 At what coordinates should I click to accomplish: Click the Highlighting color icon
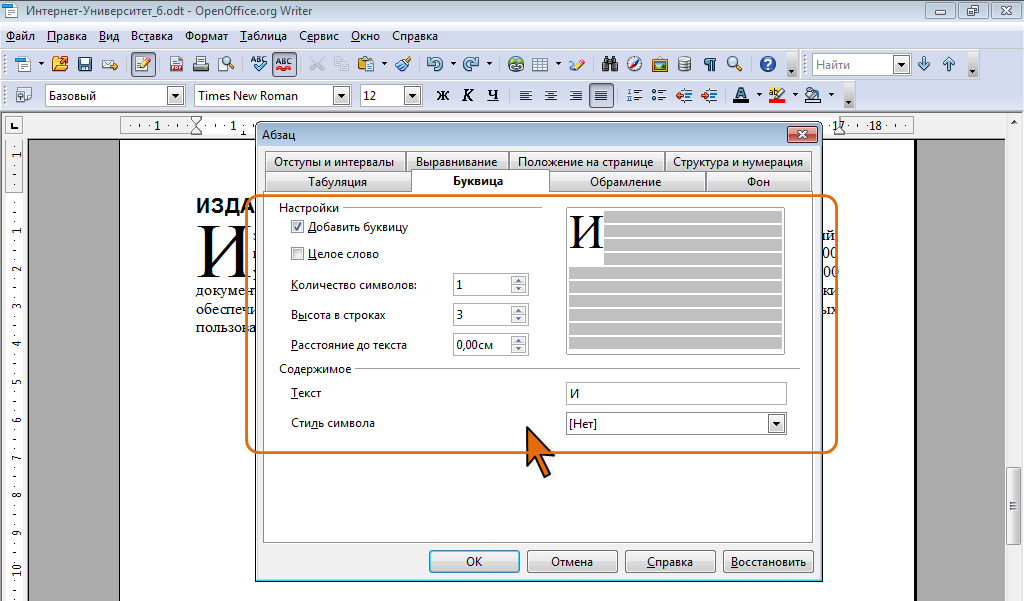pos(776,95)
